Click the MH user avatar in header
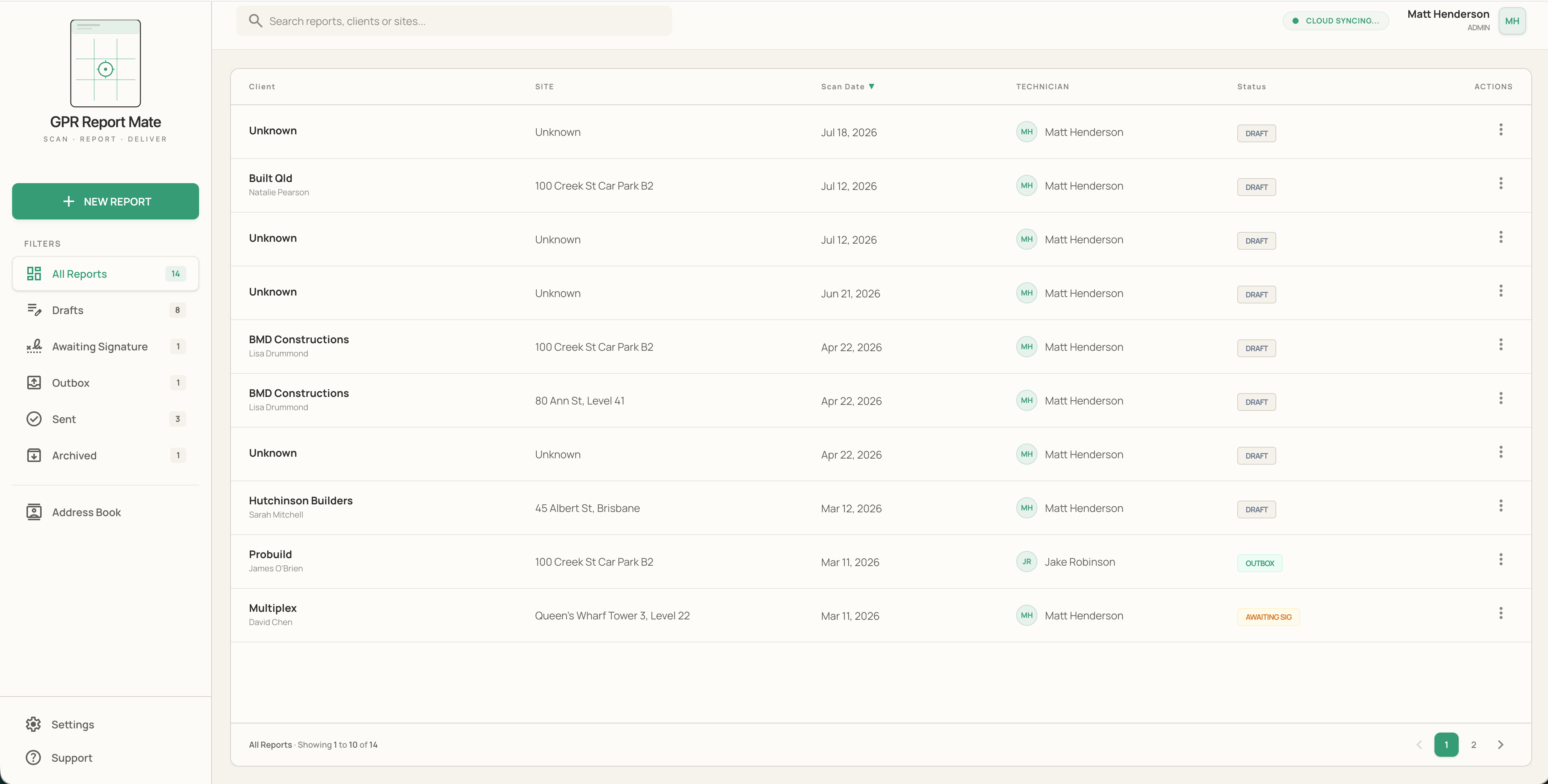 (x=1512, y=21)
